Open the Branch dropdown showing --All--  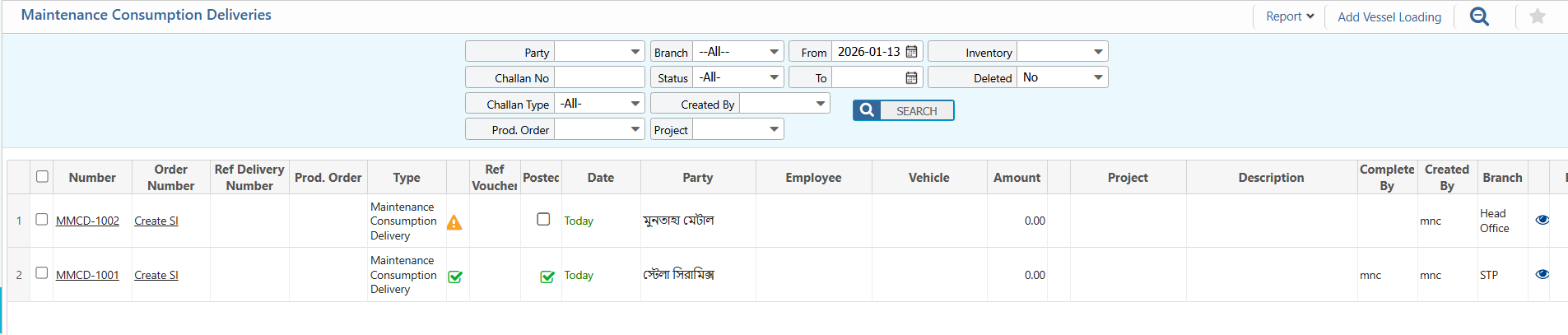pos(738,52)
